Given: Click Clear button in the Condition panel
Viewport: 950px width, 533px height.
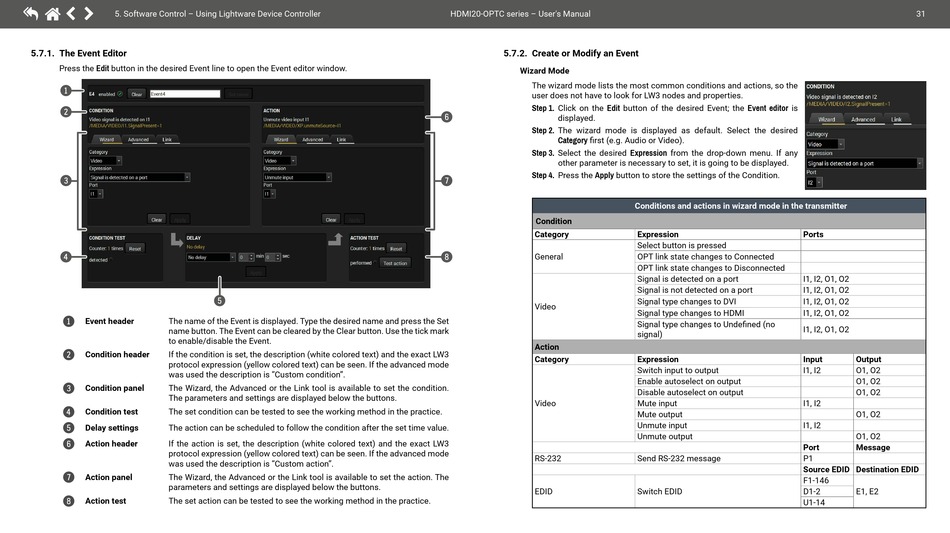Looking at the screenshot, I should [x=156, y=219].
